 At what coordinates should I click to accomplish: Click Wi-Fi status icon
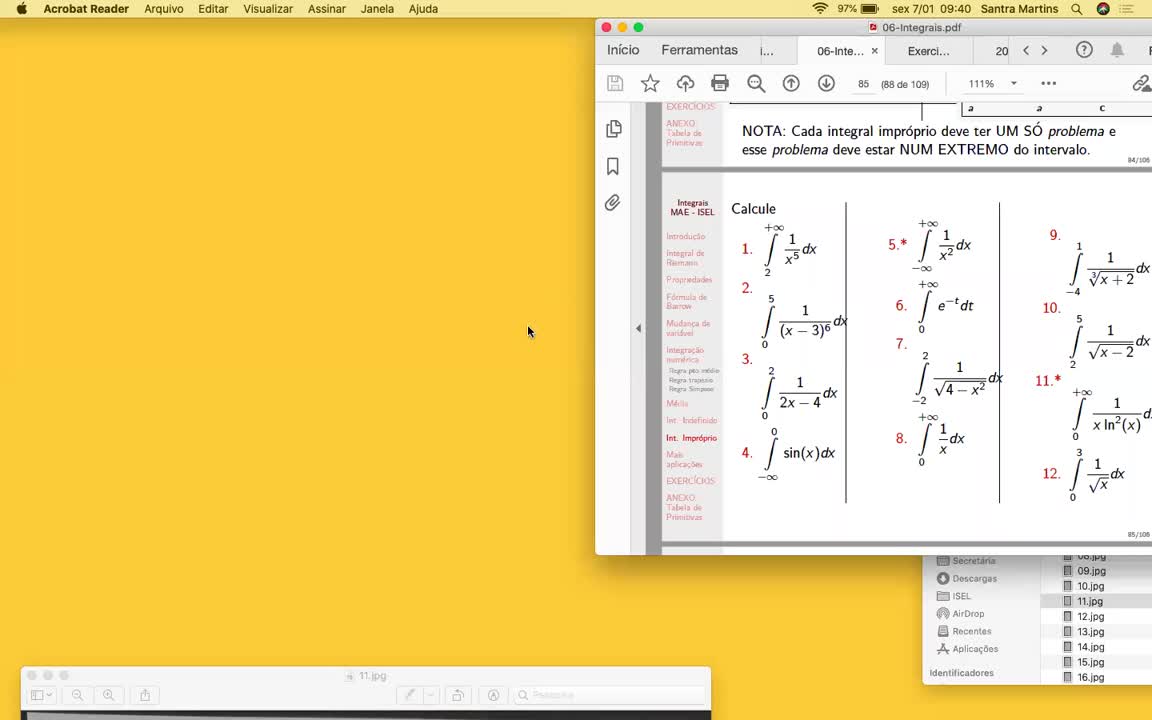[x=820, y=9]
